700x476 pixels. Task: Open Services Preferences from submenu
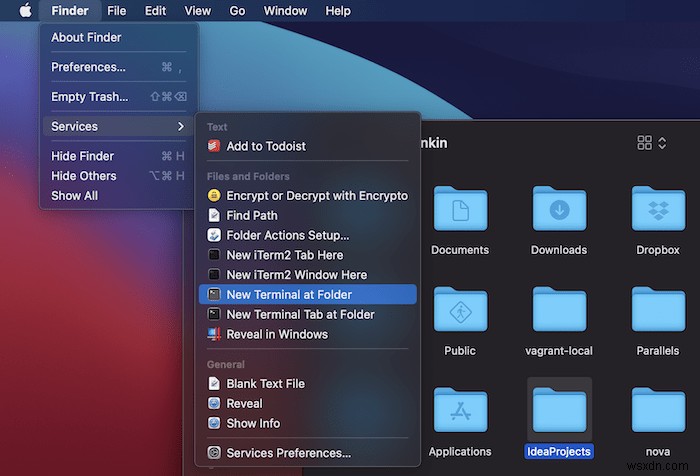click(x=288, y=453)
